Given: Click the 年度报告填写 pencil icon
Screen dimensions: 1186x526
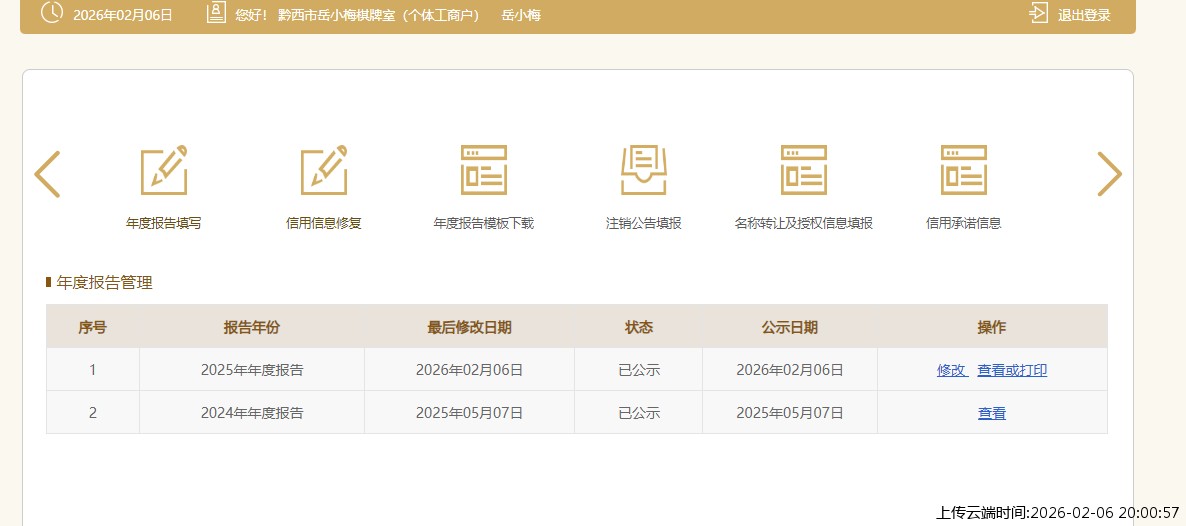Looking at the screenshot, I should click(164, 170).
